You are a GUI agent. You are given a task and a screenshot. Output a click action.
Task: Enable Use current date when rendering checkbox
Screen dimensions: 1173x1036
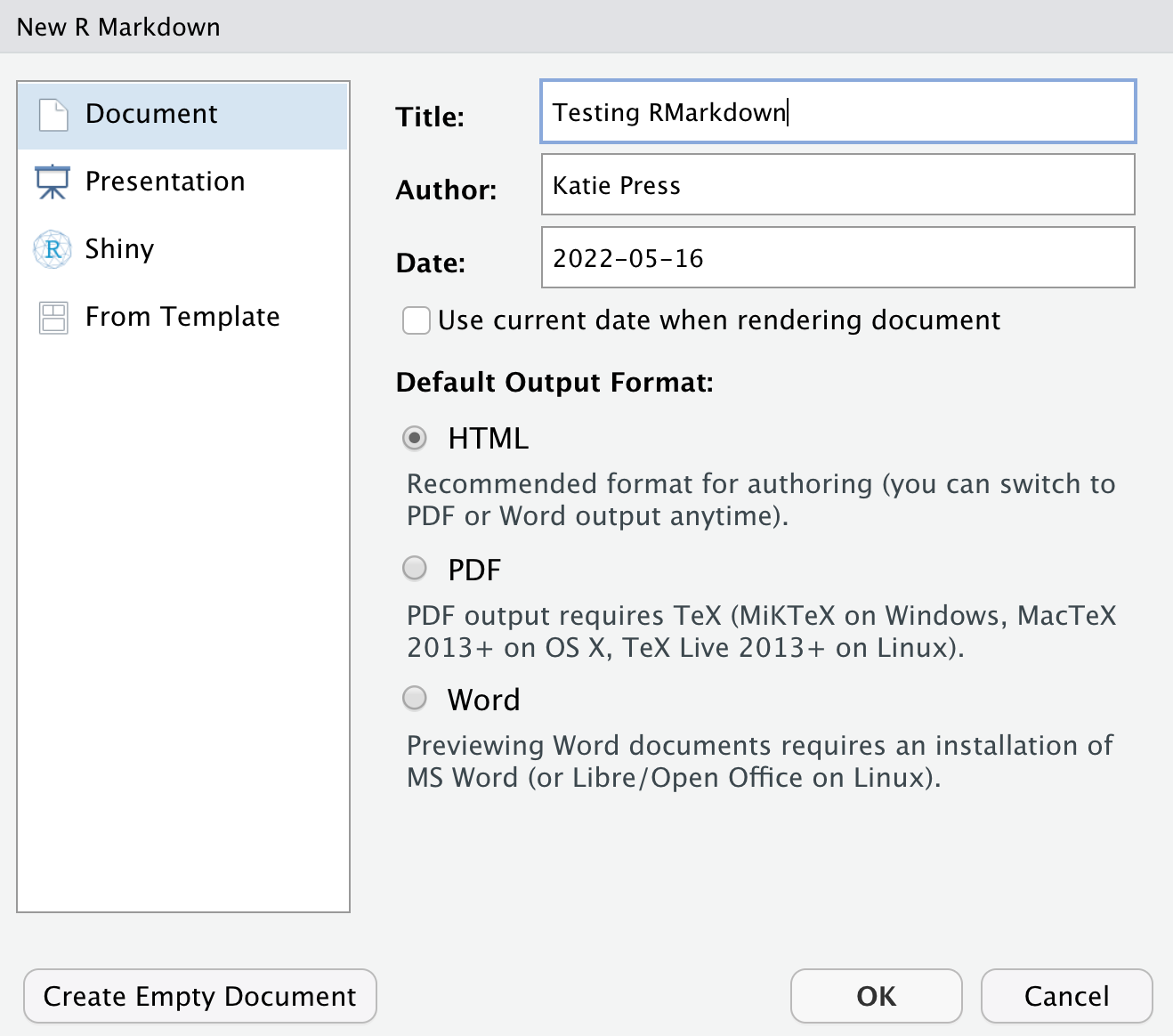(x=417, y=320)
